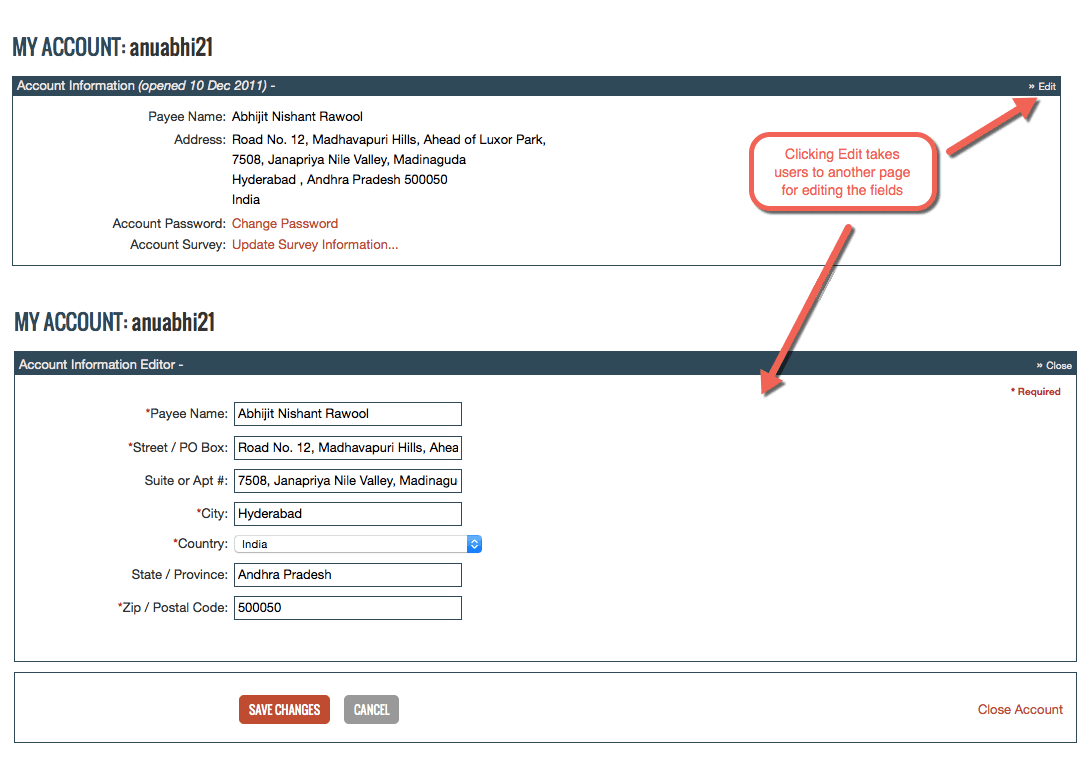
Task: Open Update Survey Information link
Action: click(x=315, y=244)
